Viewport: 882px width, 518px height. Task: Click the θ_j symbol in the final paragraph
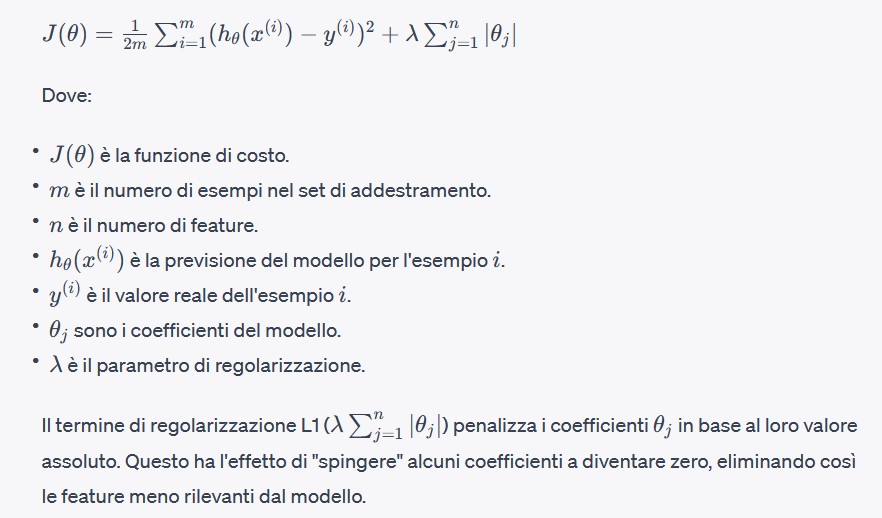coord(664,426)
